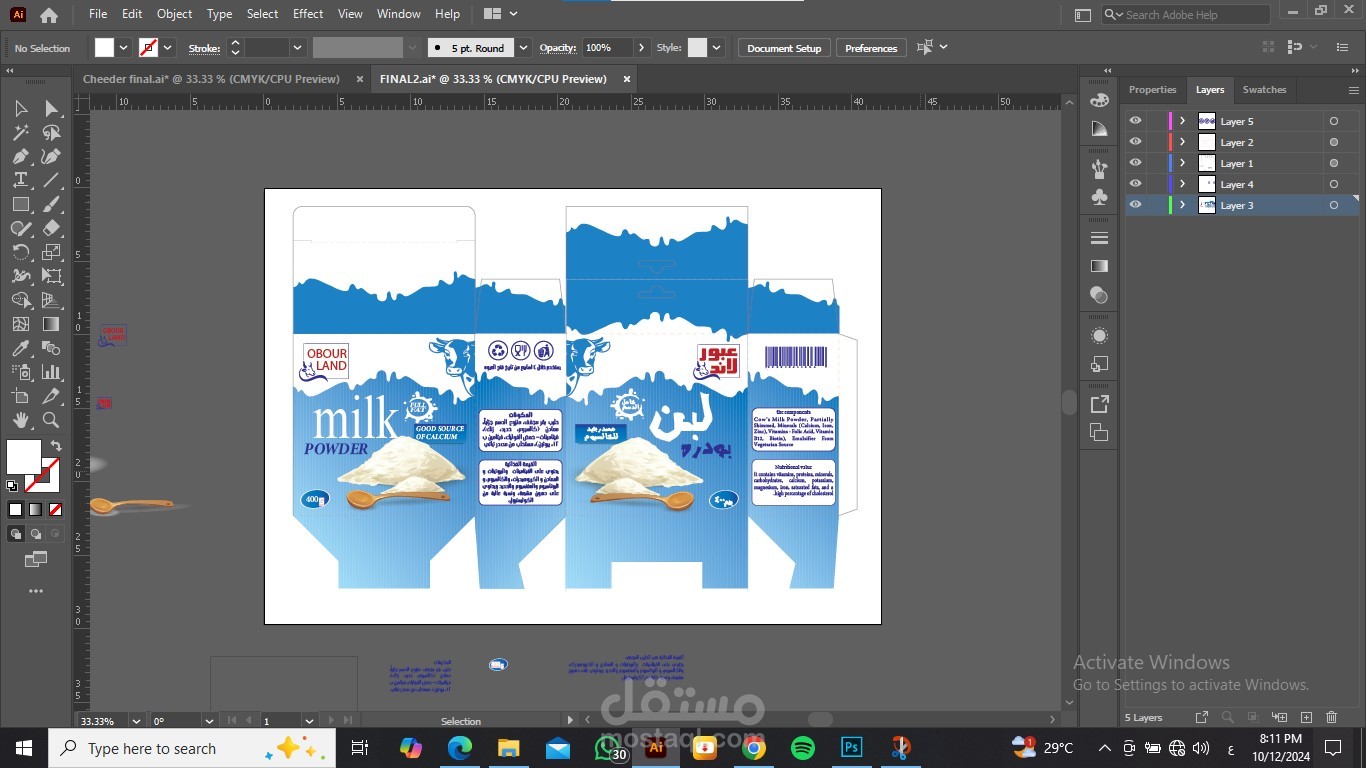This screenshot has height=768, width=1366.
Task: Select the Gradient tool
Action: [x=51, y=324]
